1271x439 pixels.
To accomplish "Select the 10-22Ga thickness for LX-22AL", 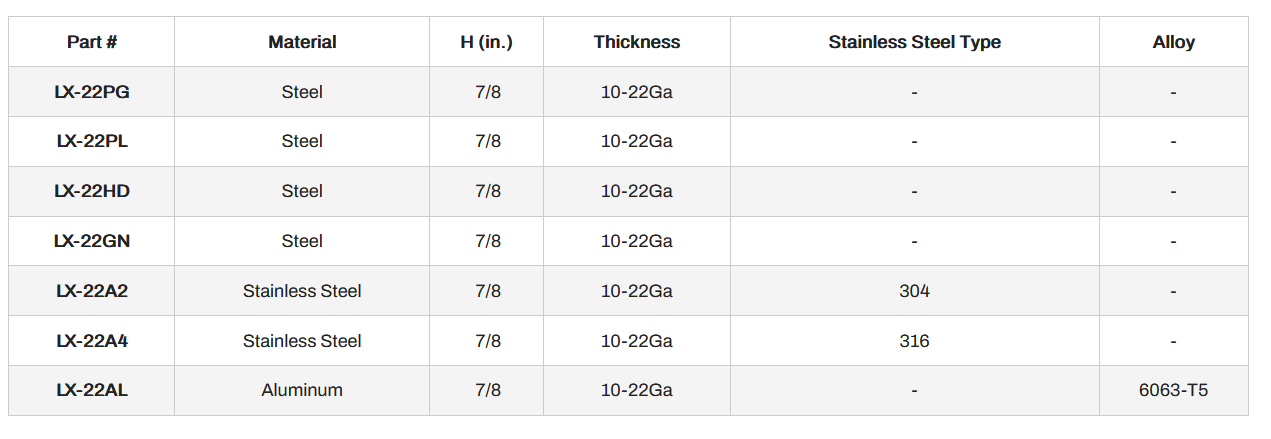I will pos(636,390).
